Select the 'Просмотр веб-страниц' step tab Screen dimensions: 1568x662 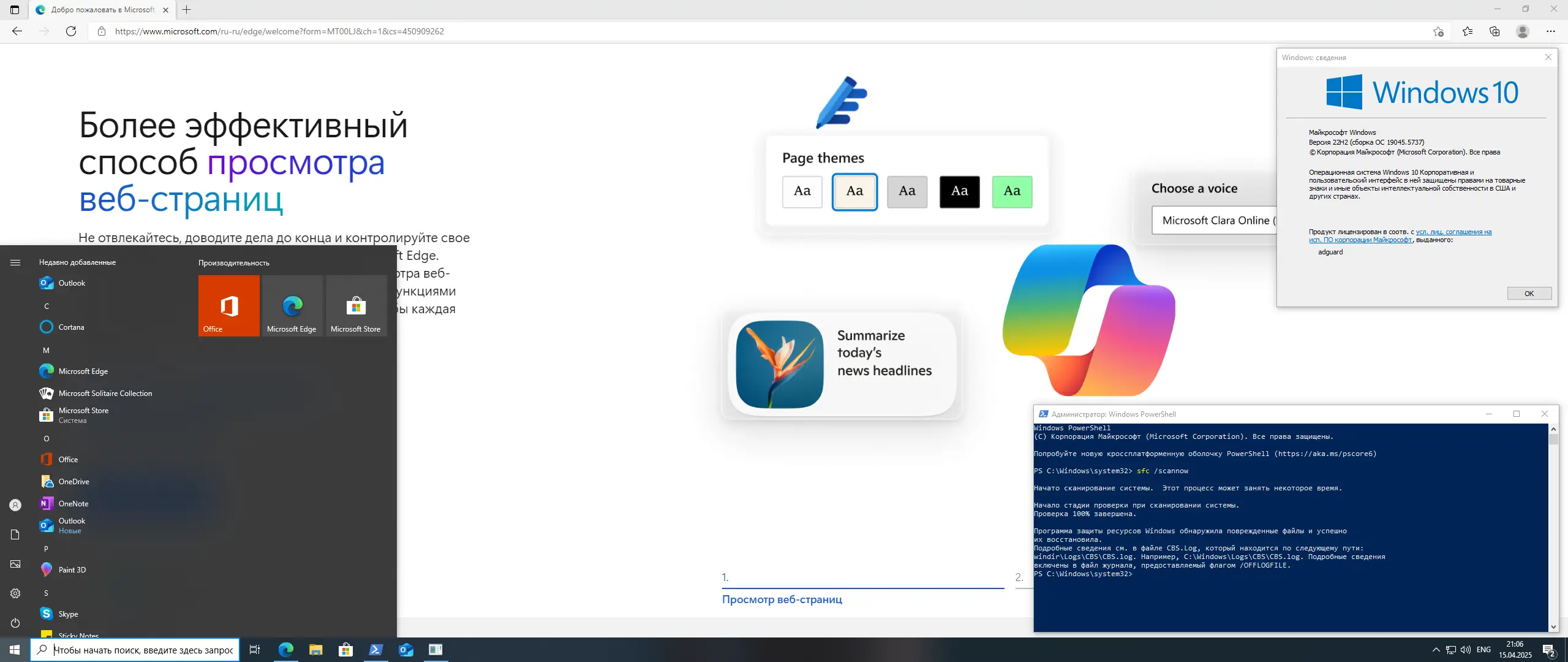782,599
